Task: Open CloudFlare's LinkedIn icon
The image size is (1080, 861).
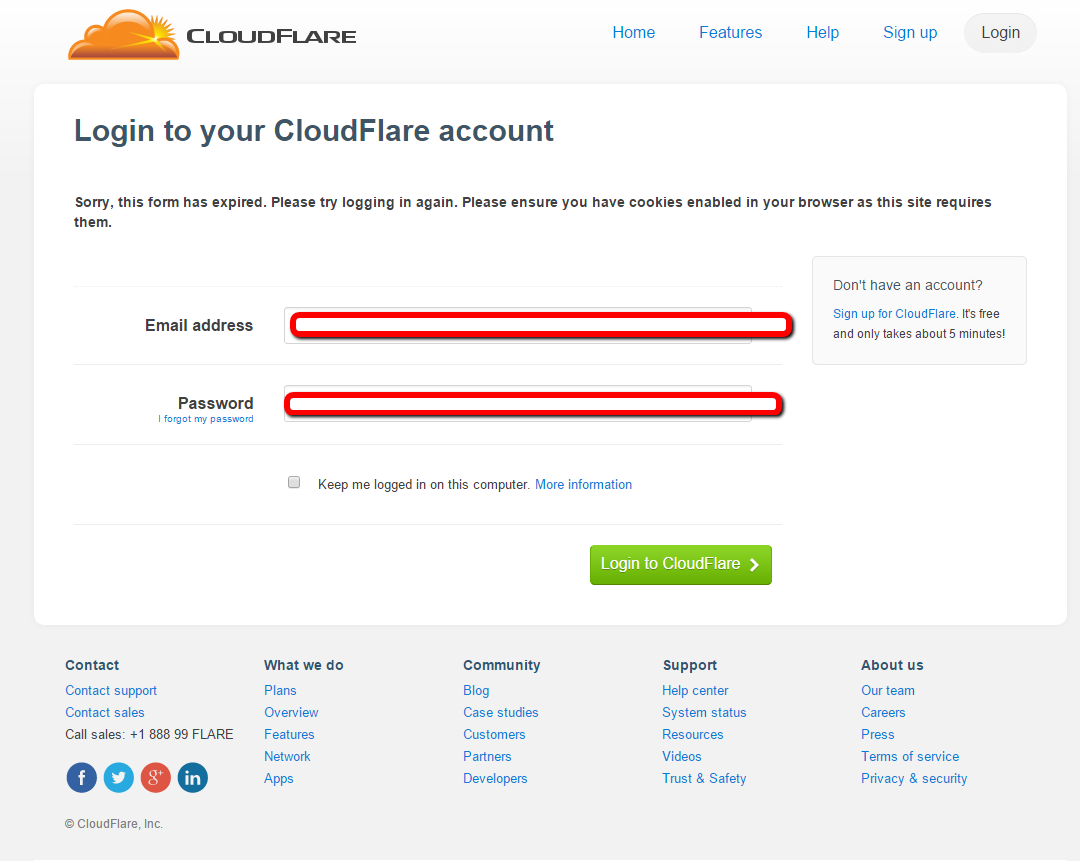Action: coord(193,778)
